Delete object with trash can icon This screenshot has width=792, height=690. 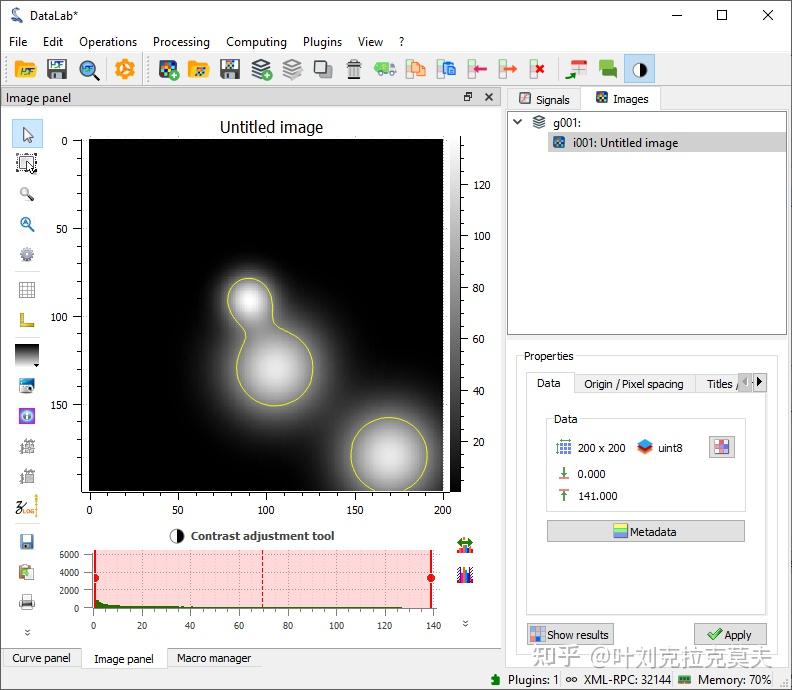tap(354, 69)
